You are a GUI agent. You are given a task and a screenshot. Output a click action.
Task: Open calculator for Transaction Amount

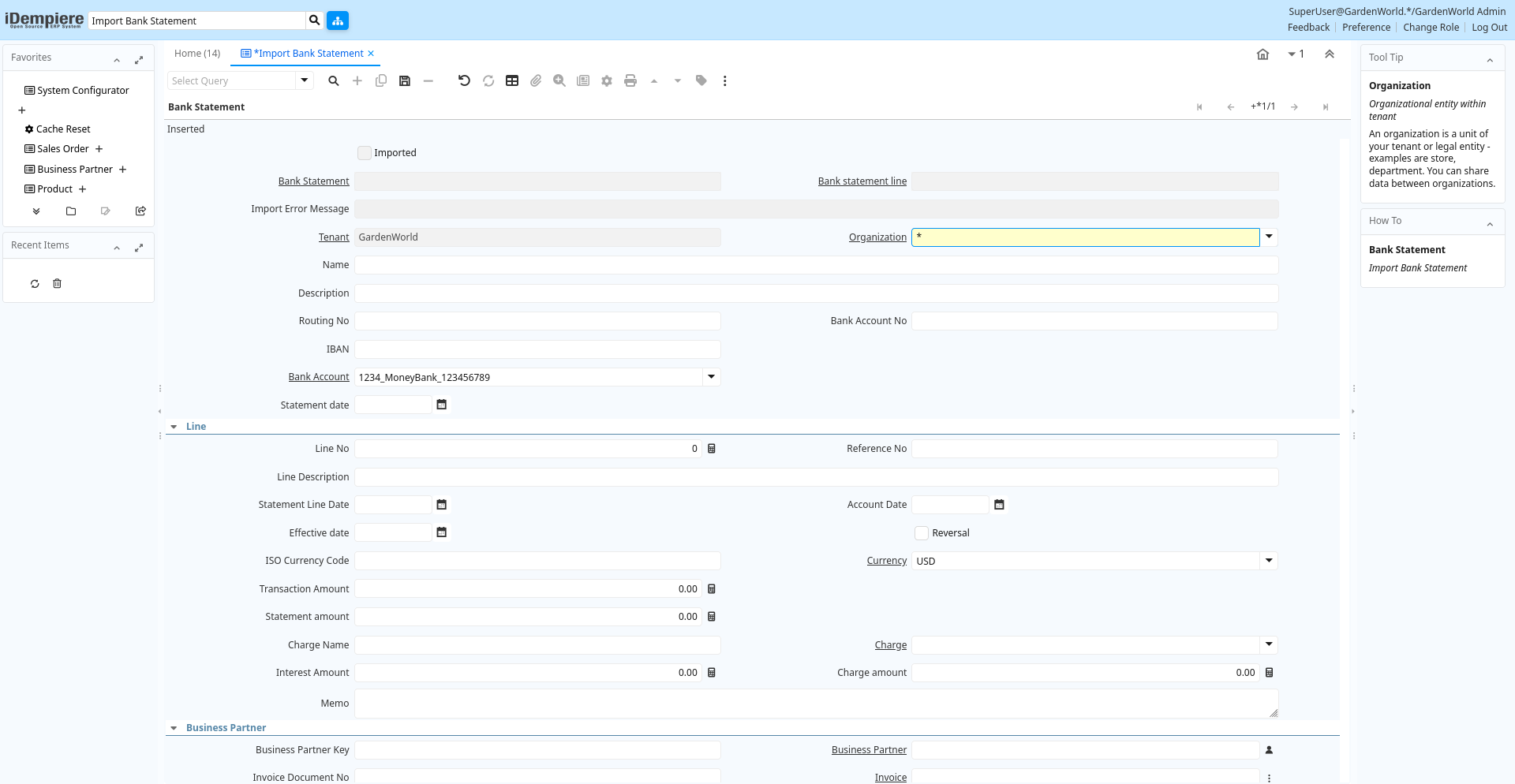pyautogui.click(x=711, y=589)
